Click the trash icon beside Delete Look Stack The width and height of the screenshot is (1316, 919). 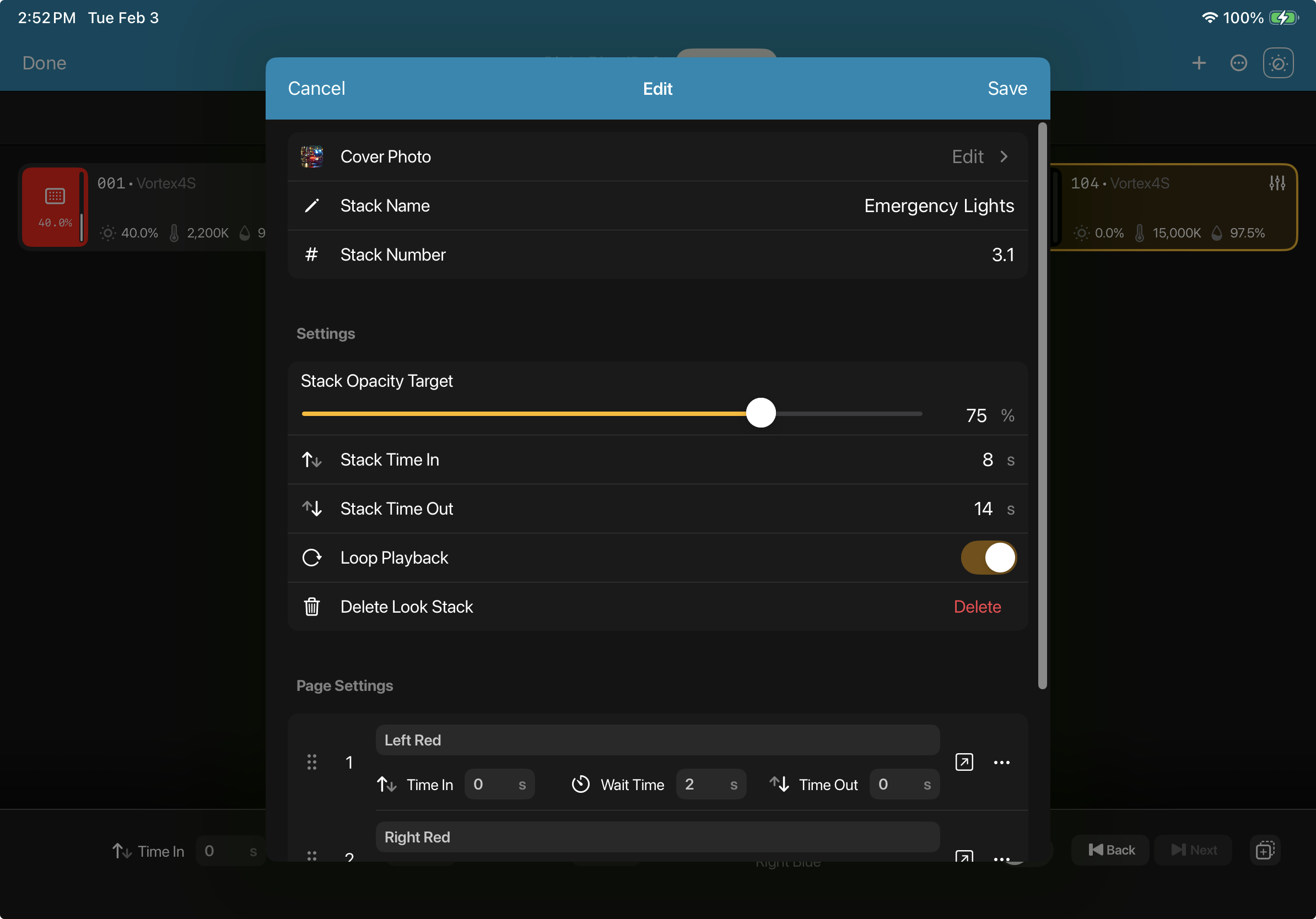312,606
